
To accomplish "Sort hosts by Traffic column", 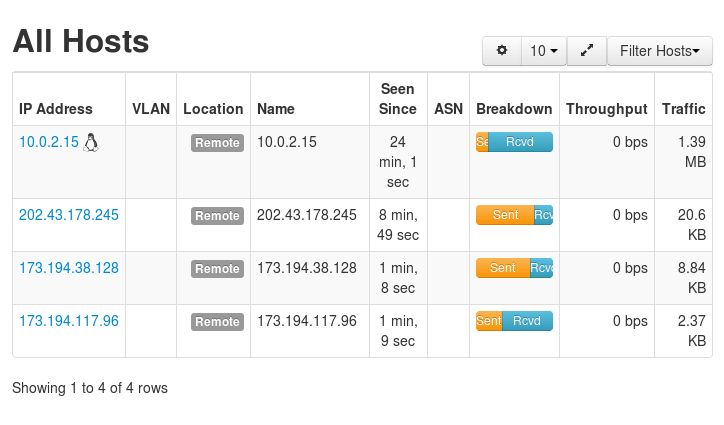I will click(684, 109).
